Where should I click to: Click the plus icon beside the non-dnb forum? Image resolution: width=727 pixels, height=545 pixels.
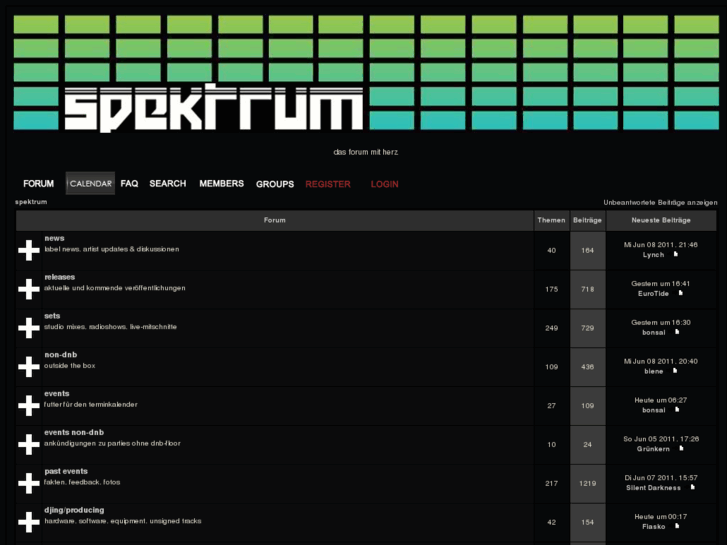click(x=29, y=367)
